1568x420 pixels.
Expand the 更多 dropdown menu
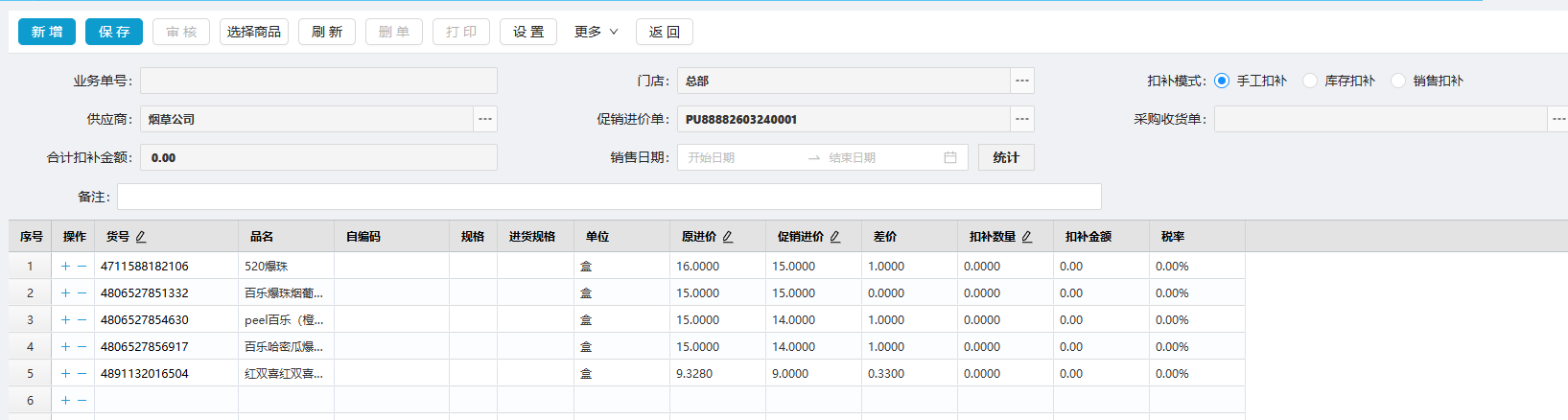pyautogui.click(x=596, y=32)
